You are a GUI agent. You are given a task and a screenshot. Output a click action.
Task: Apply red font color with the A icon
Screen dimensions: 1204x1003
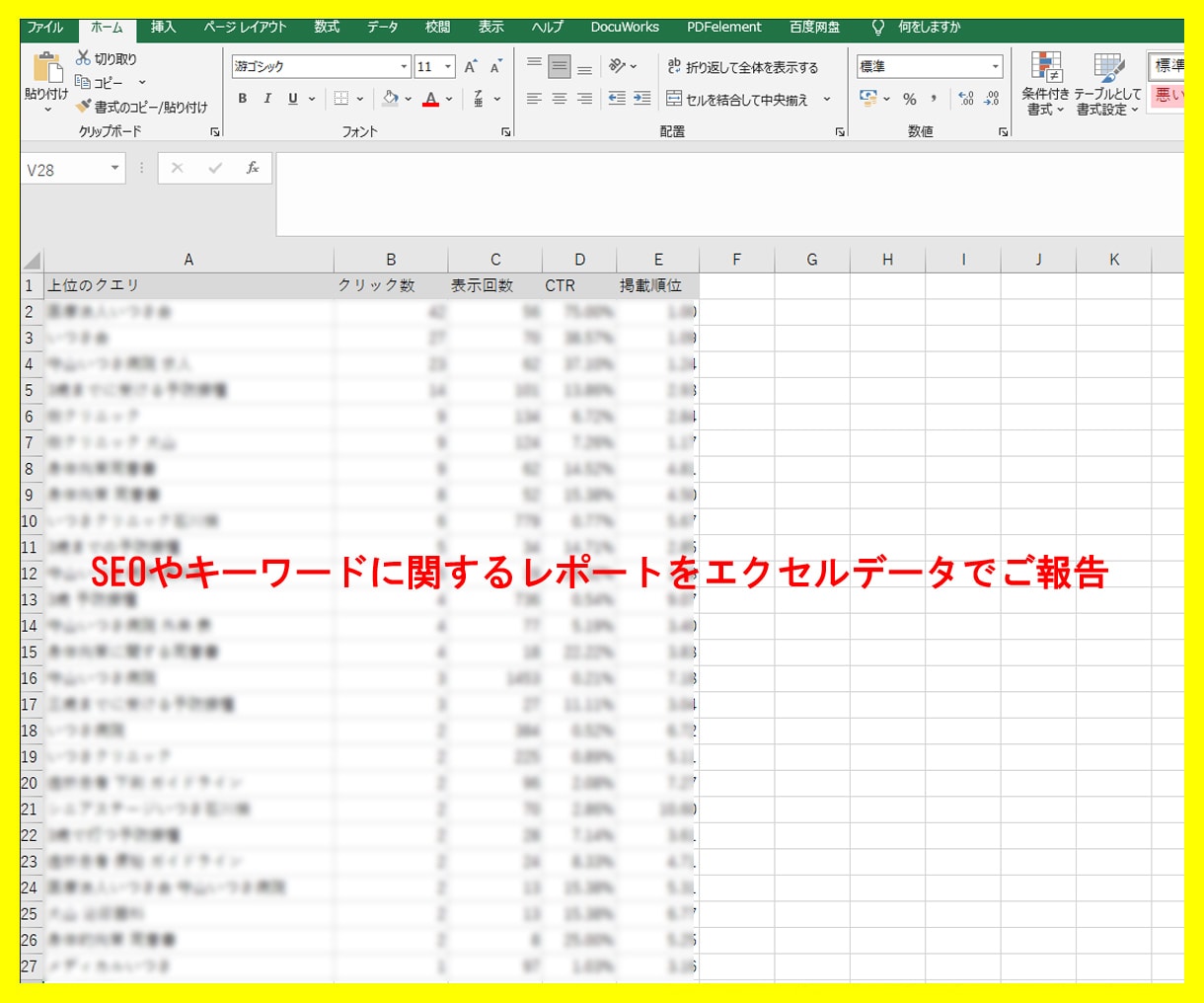430,99
